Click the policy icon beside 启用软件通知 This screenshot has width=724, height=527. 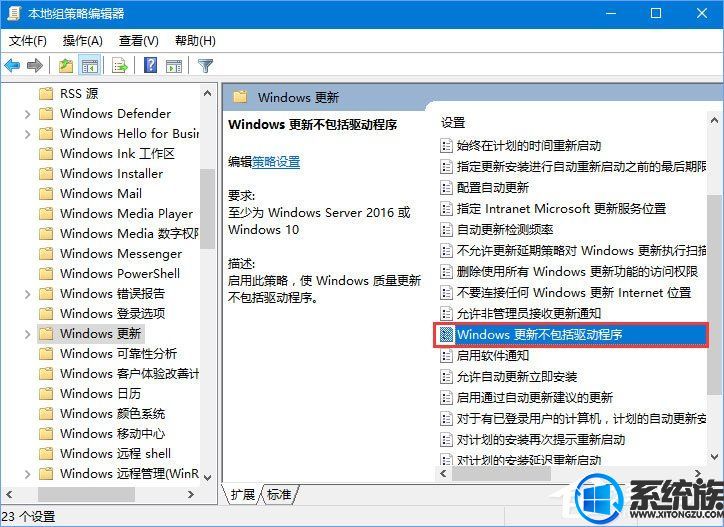click(x=446, y=356)
